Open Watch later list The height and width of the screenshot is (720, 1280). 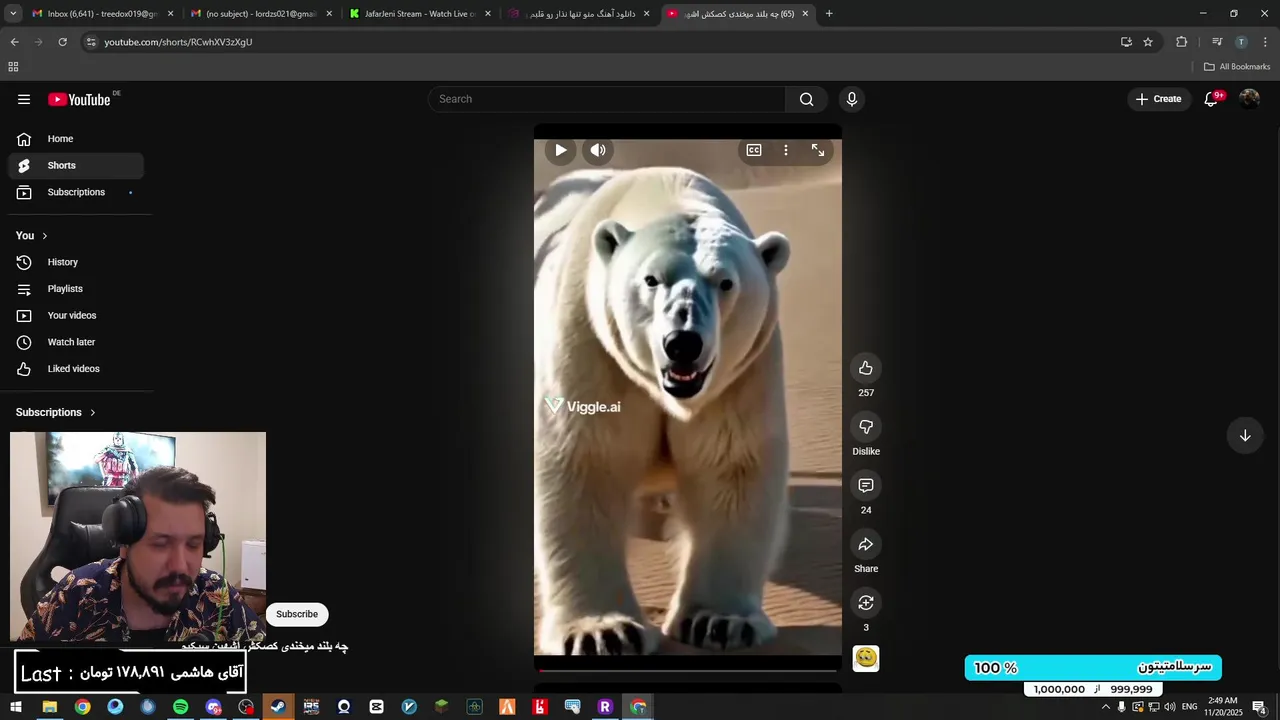(76, 342)
